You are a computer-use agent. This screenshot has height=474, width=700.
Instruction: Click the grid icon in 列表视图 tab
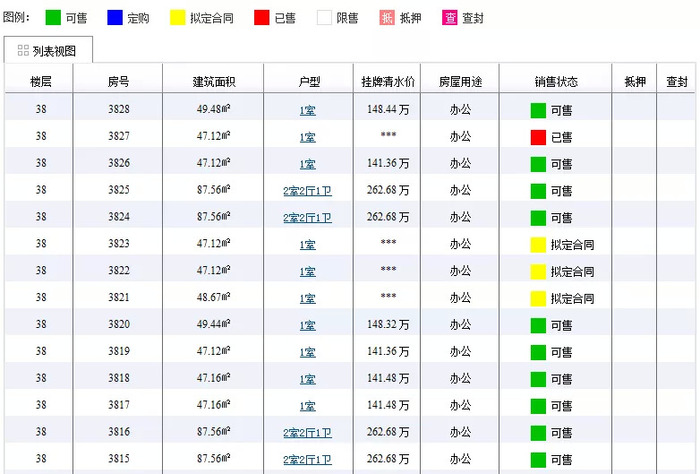pyautogui.click(x=23, y=50)
